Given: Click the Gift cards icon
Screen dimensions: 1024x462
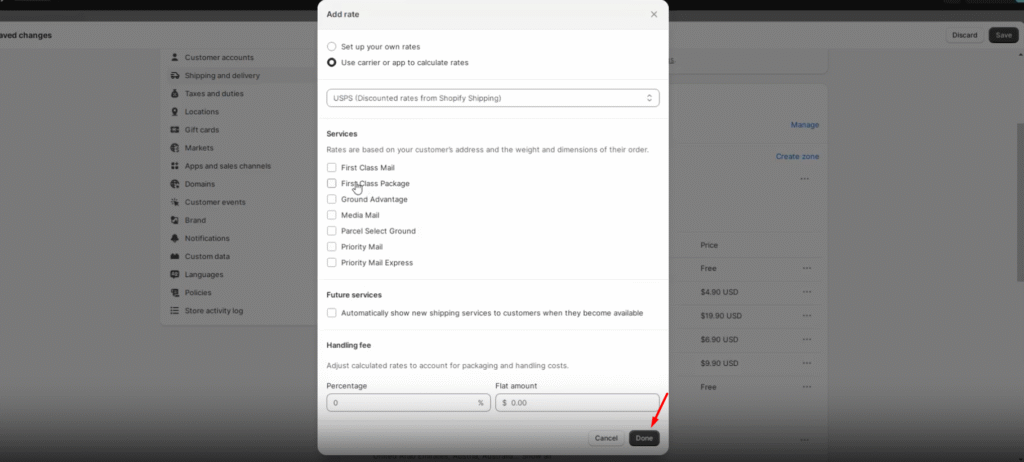Looking at the screenshot, I should click(174, 130).
